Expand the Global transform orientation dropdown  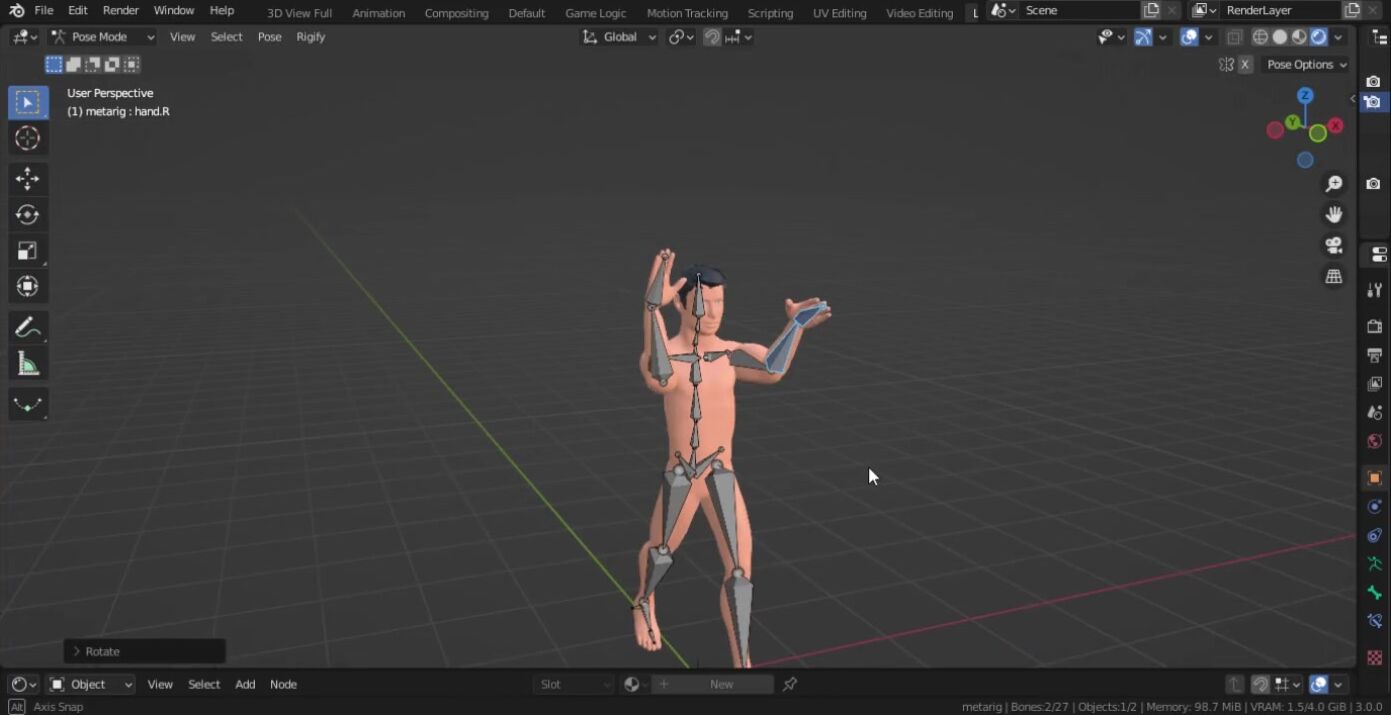click(620, 37)
